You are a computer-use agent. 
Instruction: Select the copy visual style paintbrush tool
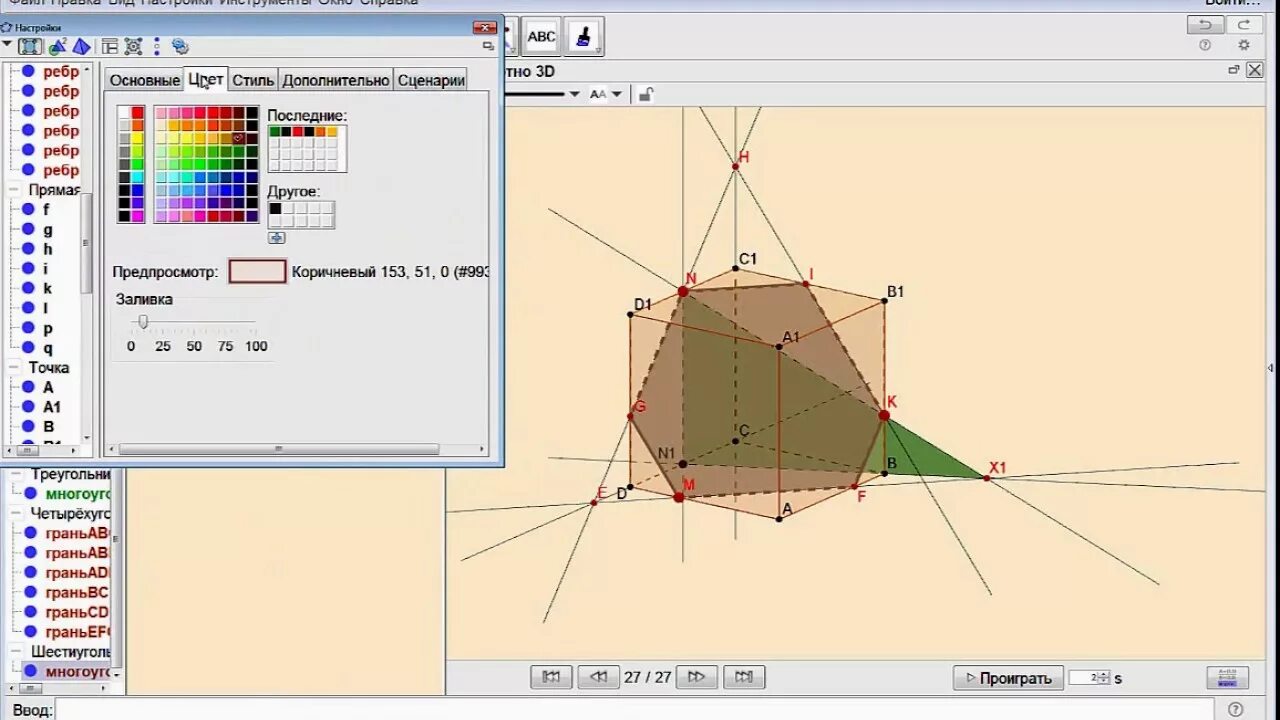(583, 37)
